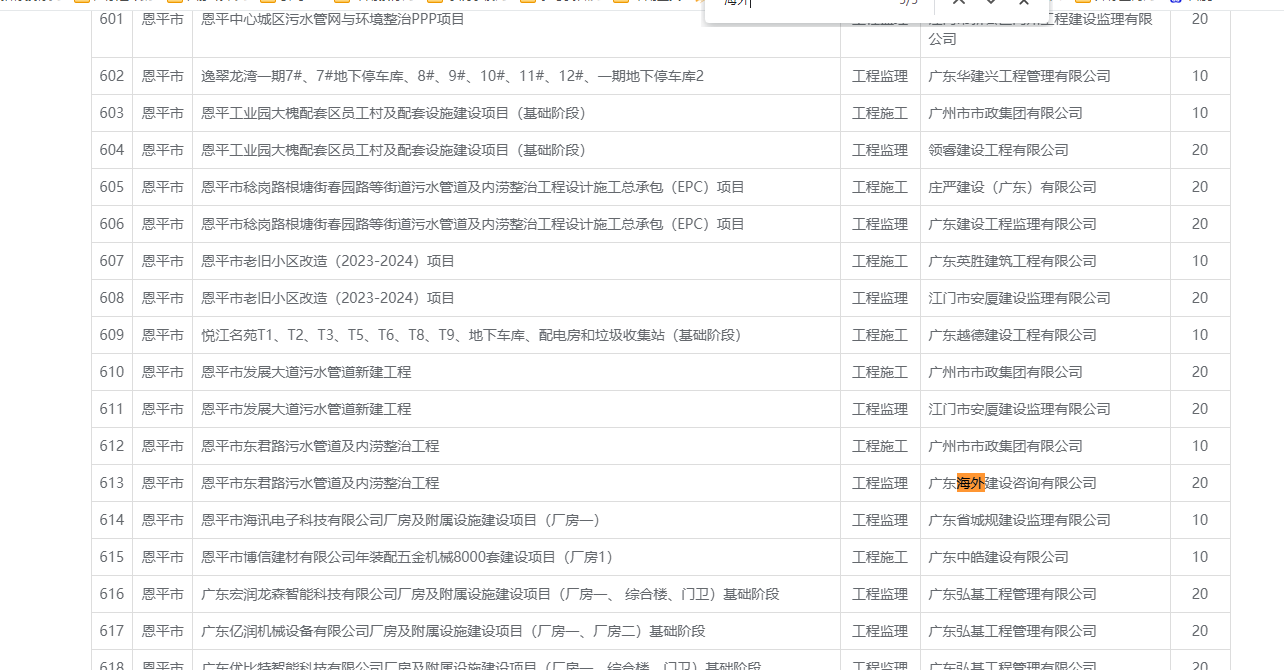Select row number 602 cell
Viewport: 1284px width, 670px height.
(112, 76)
